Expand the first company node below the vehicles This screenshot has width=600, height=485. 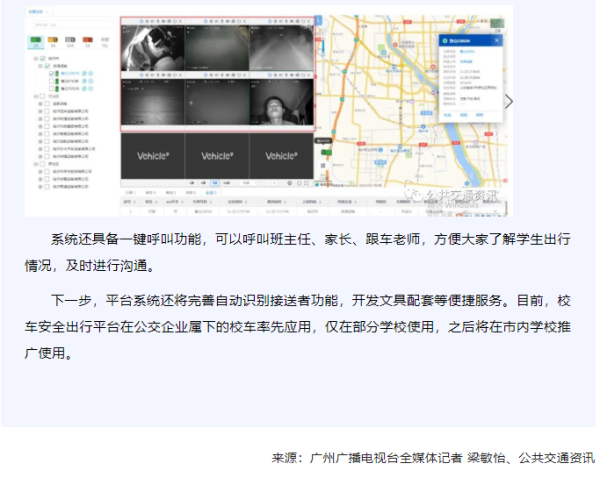(41, 102)
